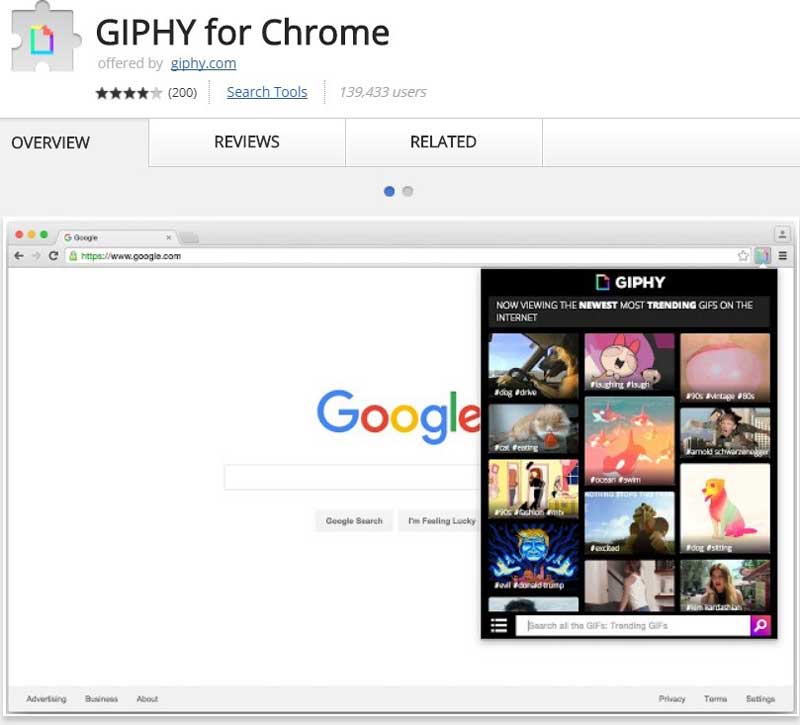Open the Terms footer link
Viewport: 800px width, 725px height.
tap(715, 699)
